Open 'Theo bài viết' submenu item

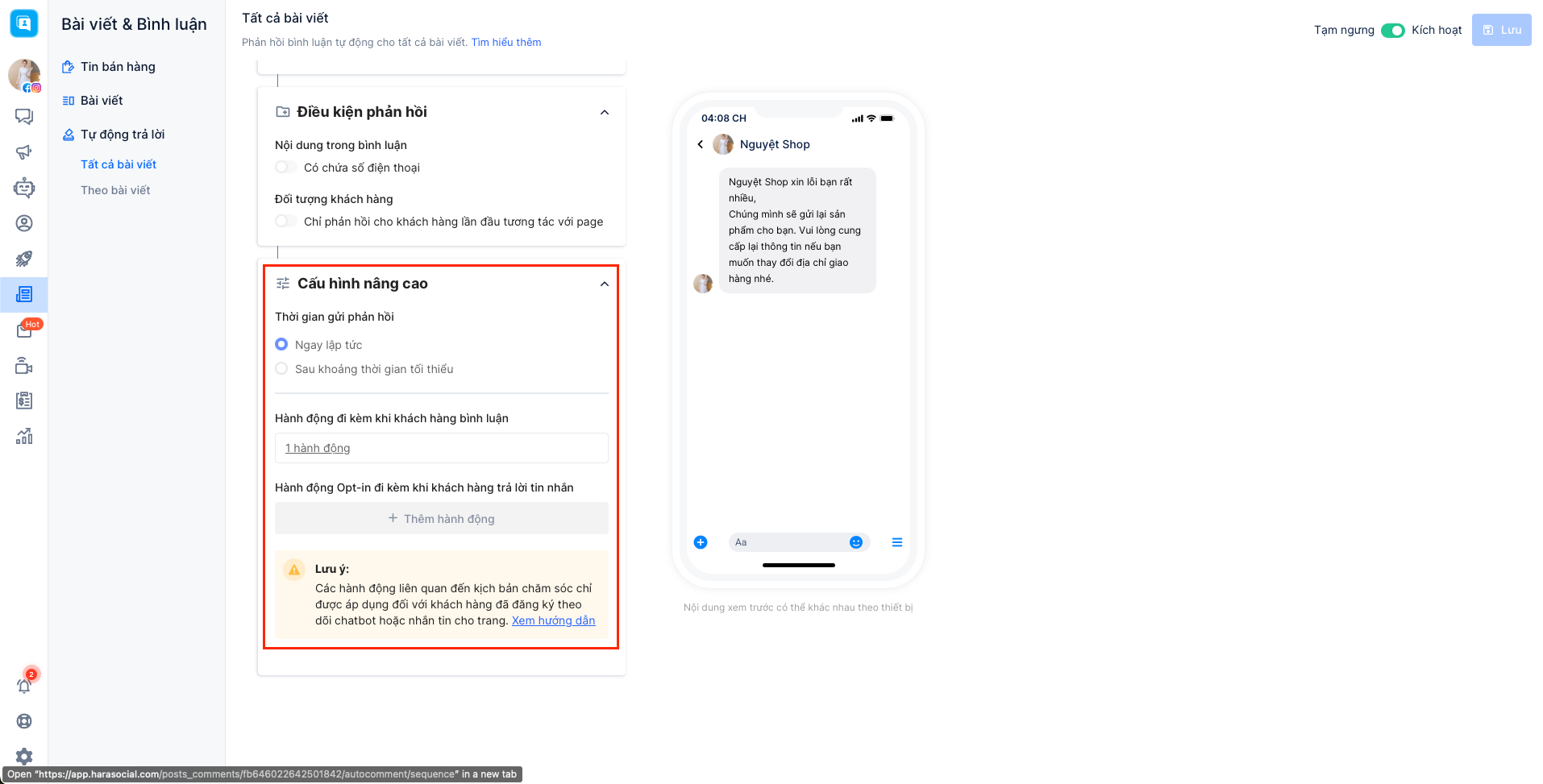(x=115, y=190)
